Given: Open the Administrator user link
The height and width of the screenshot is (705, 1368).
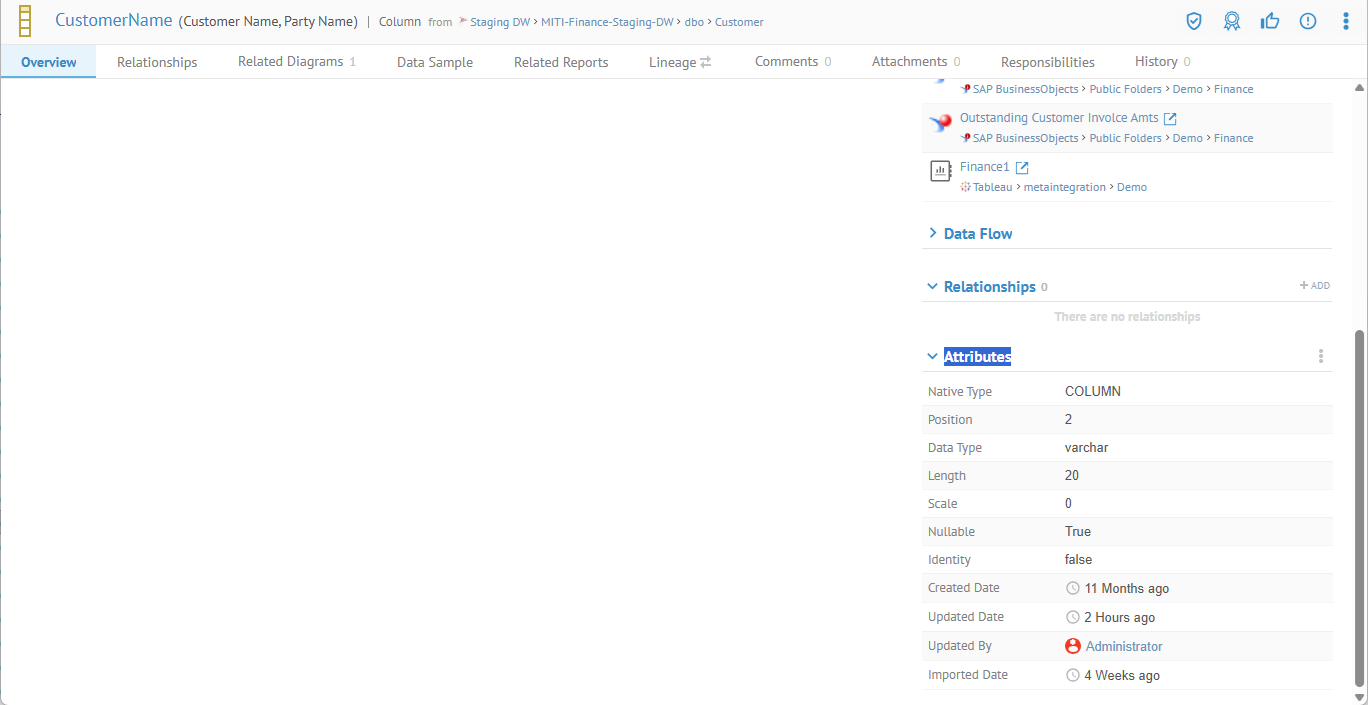Looking at the screenshot, I should pyautogui.click(x=1124, y=647).
